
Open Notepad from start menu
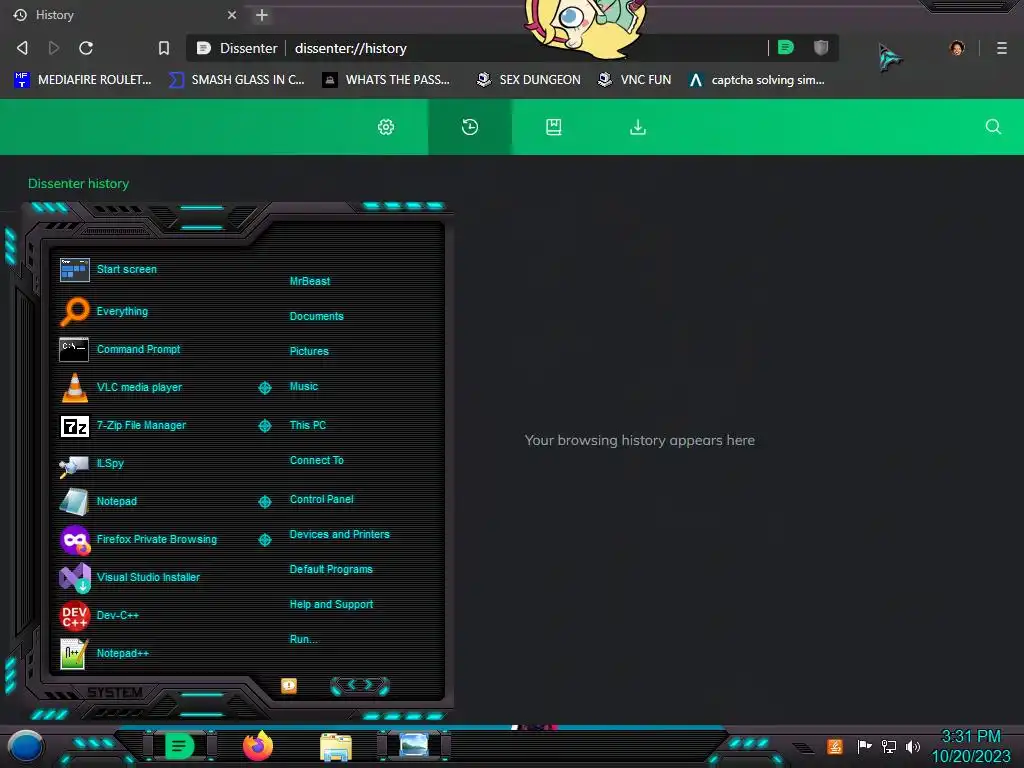[x=98, y=502]
